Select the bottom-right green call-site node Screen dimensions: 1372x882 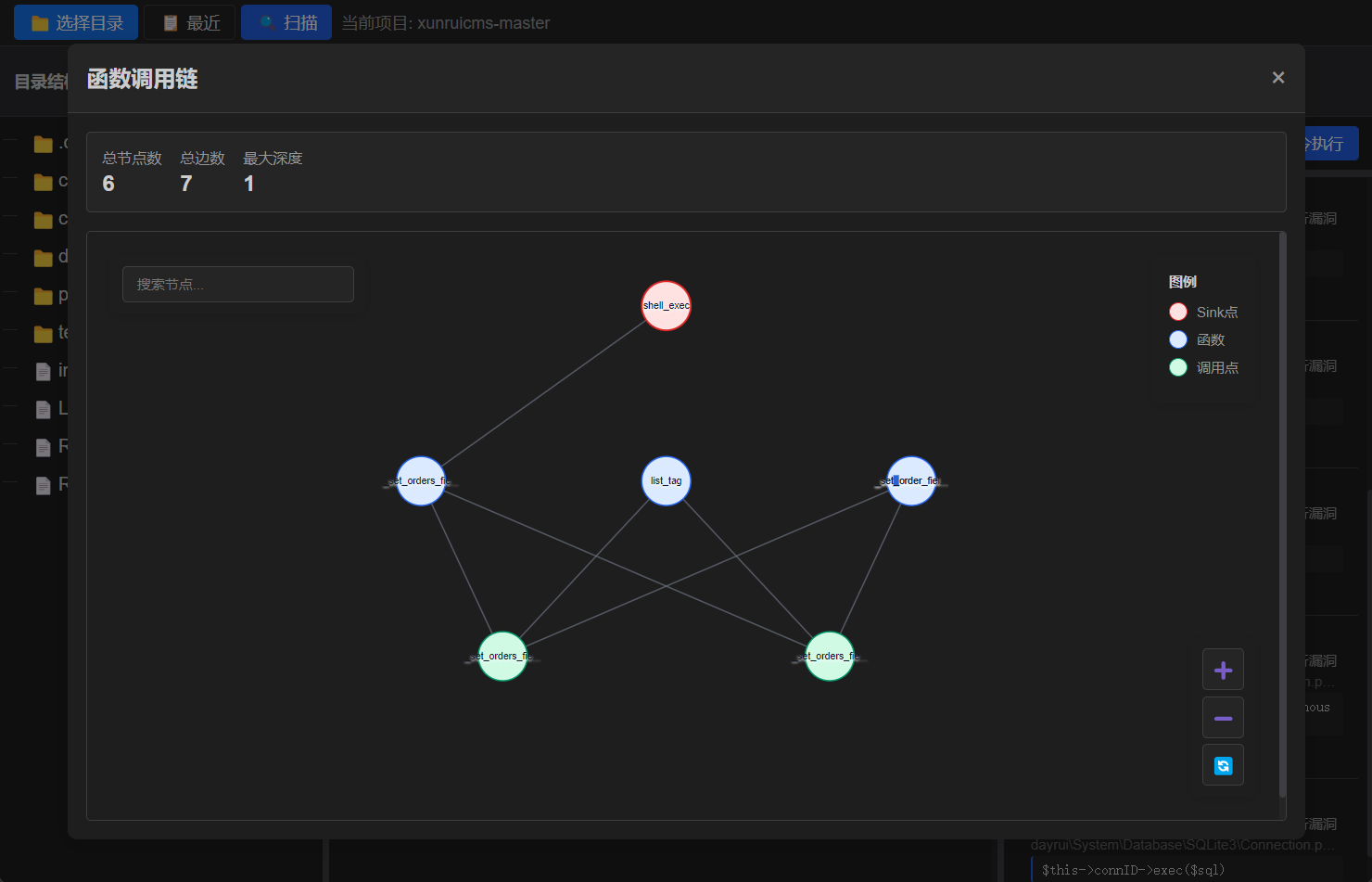tap(830, 656)
